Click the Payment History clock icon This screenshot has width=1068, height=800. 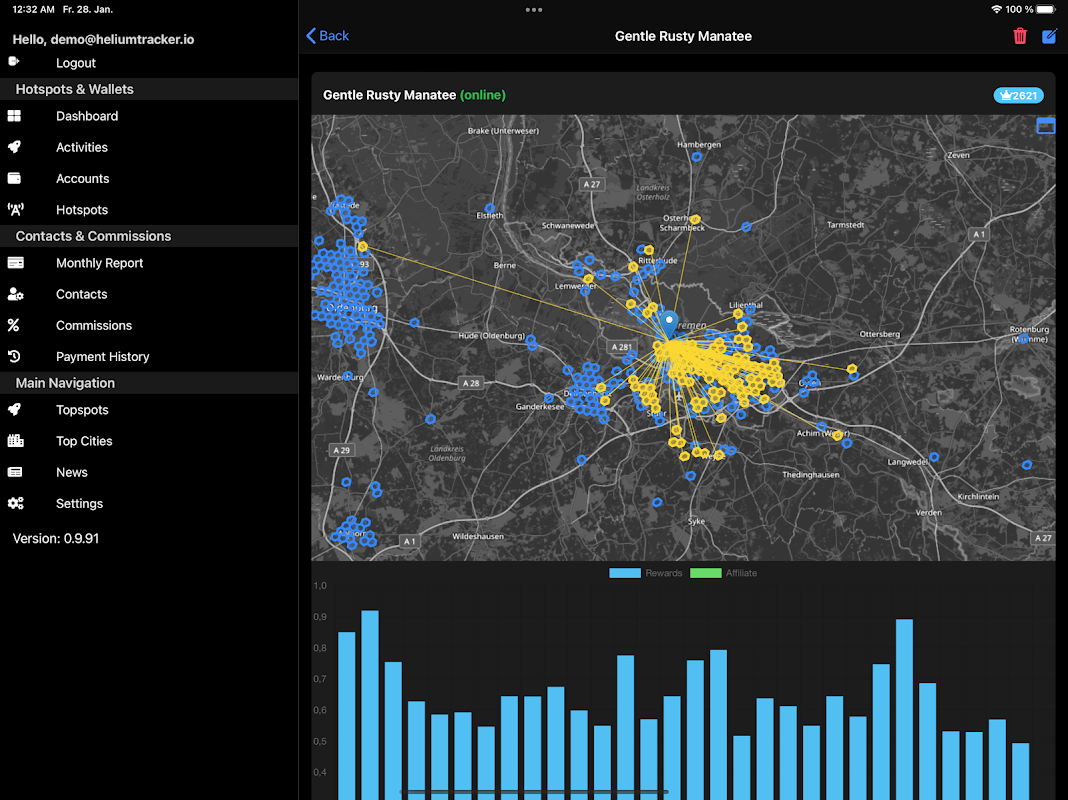15,357
